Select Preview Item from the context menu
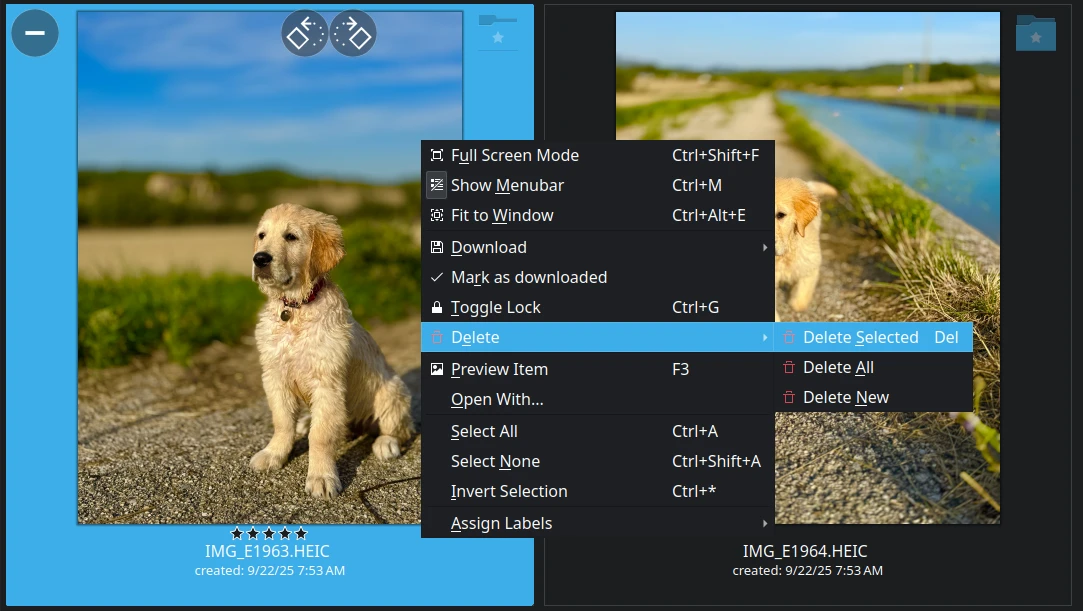The width and height of the screenshot is (1083, 611). [x=499, y=369]
